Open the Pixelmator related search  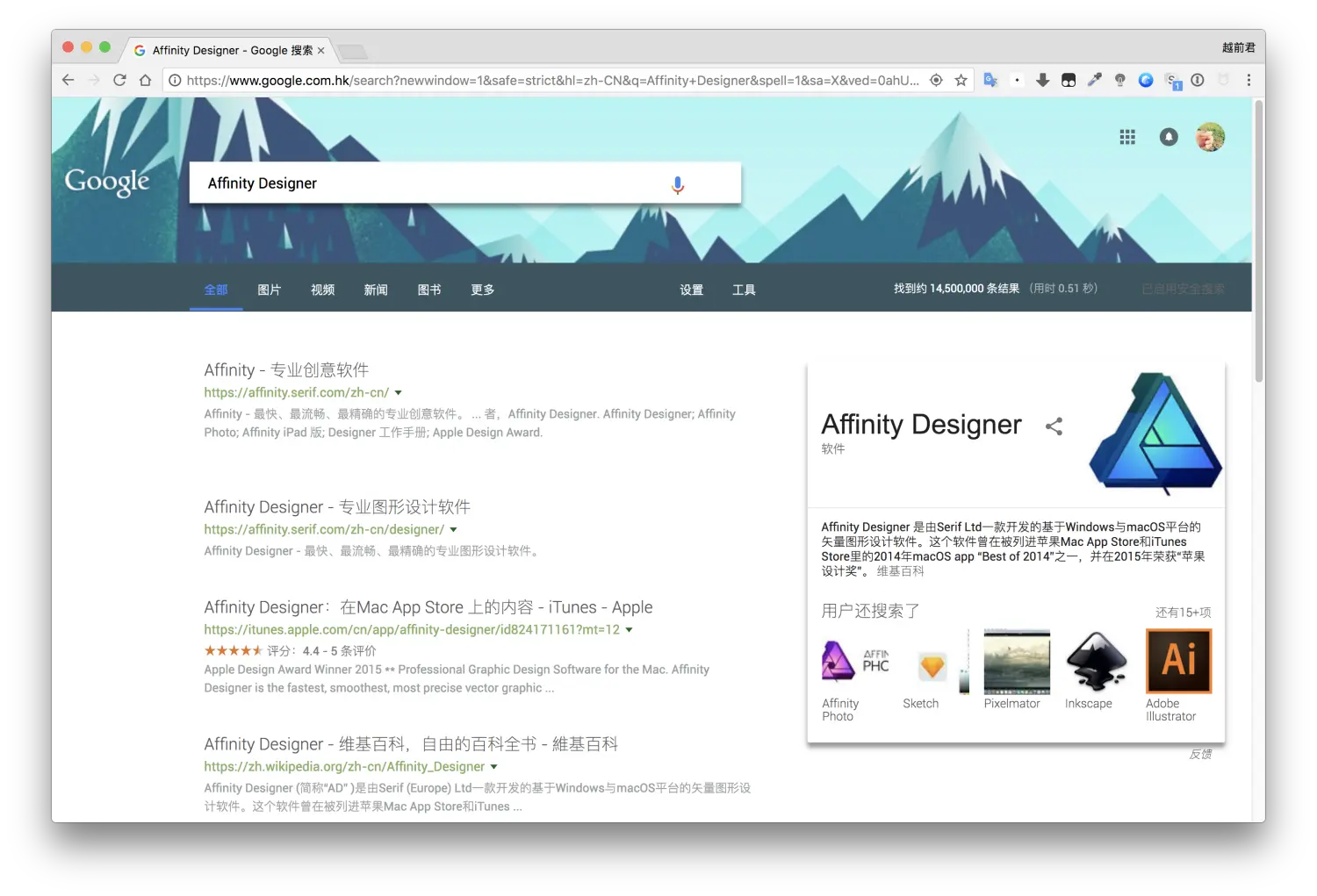[1017, 670]
